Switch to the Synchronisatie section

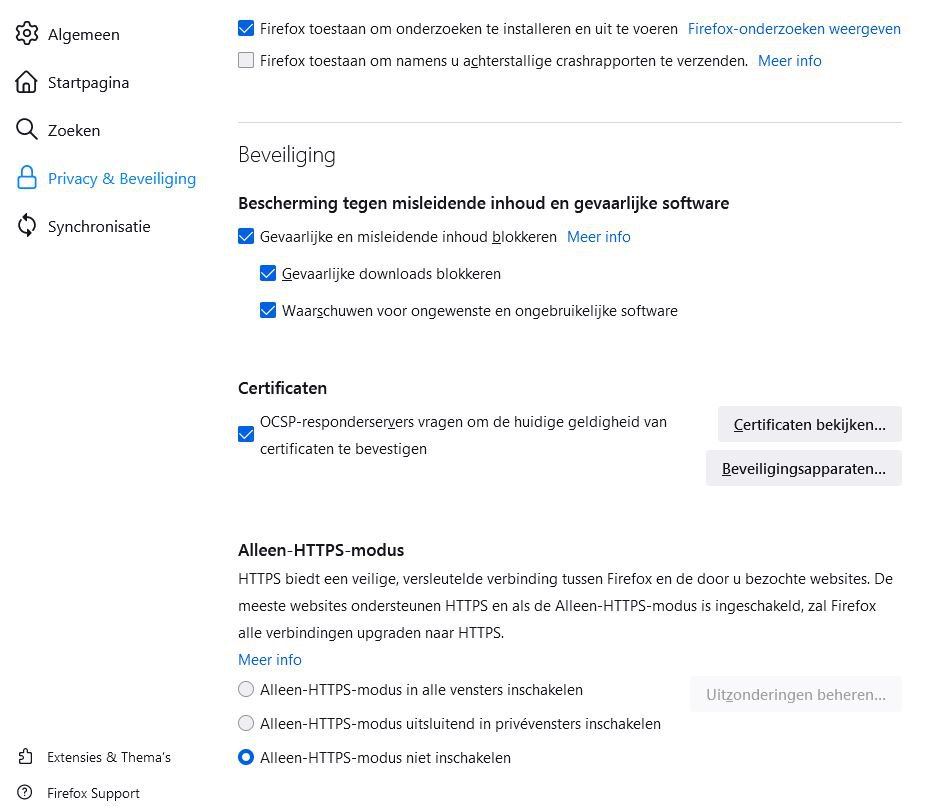coord(98,226)
